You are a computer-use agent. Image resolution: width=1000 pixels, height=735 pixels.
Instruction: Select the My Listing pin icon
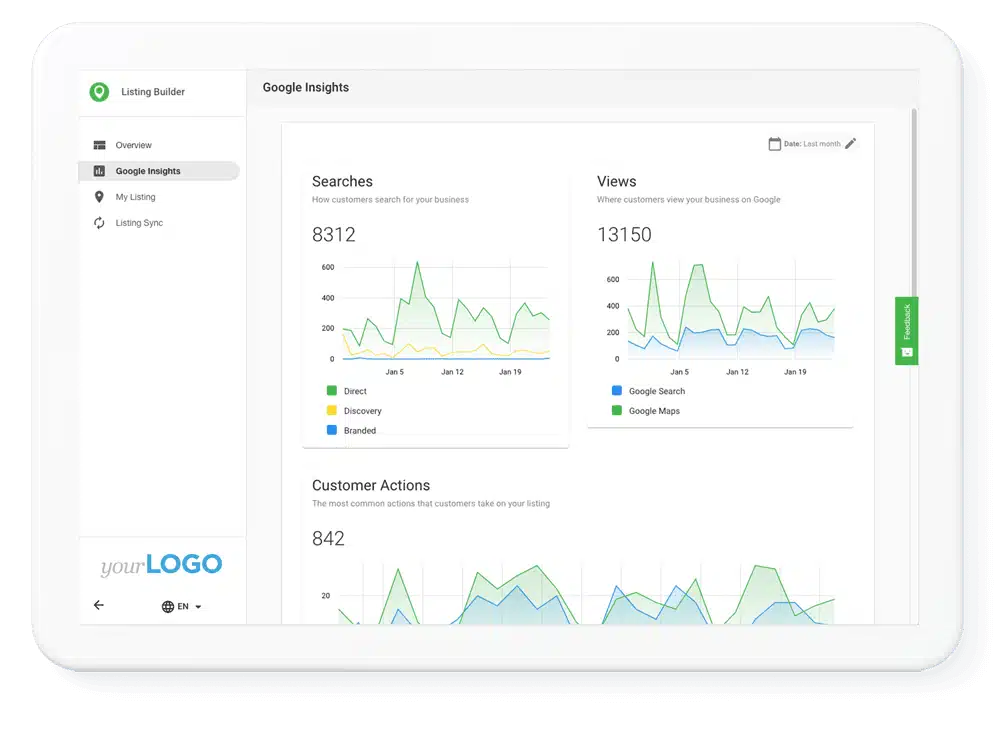(99, 197)
